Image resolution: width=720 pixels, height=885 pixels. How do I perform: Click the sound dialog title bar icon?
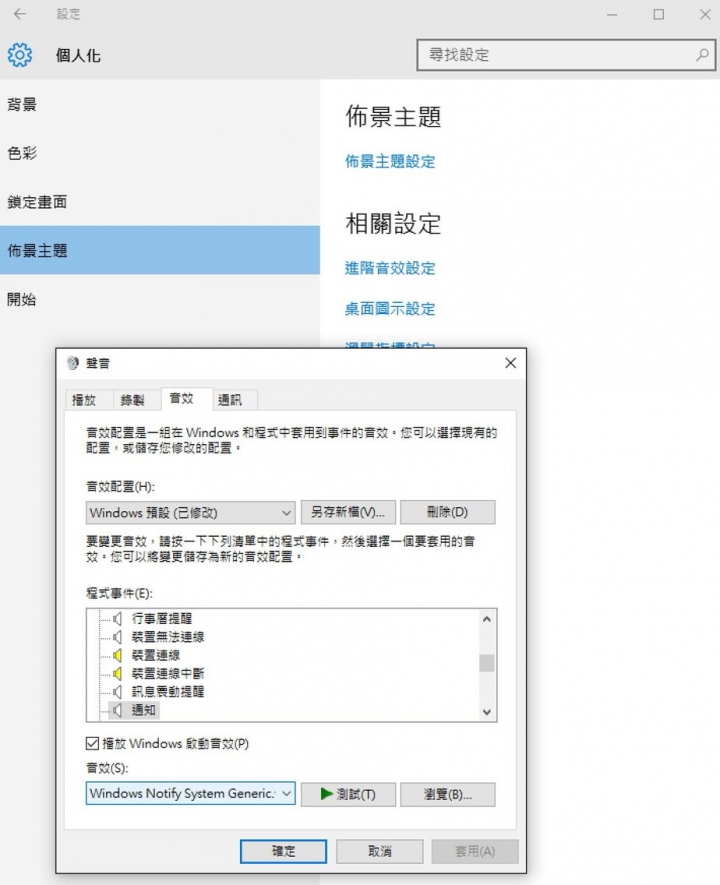click(73, 363)
